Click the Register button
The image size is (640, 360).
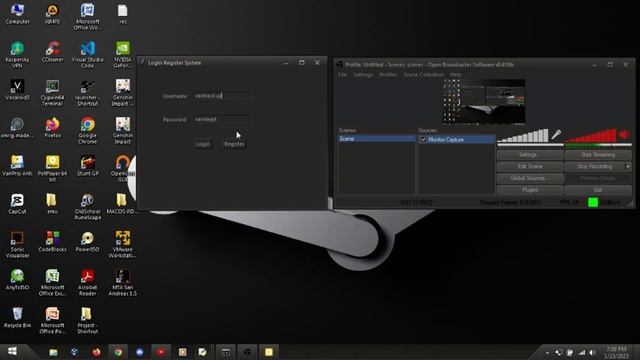234,144
